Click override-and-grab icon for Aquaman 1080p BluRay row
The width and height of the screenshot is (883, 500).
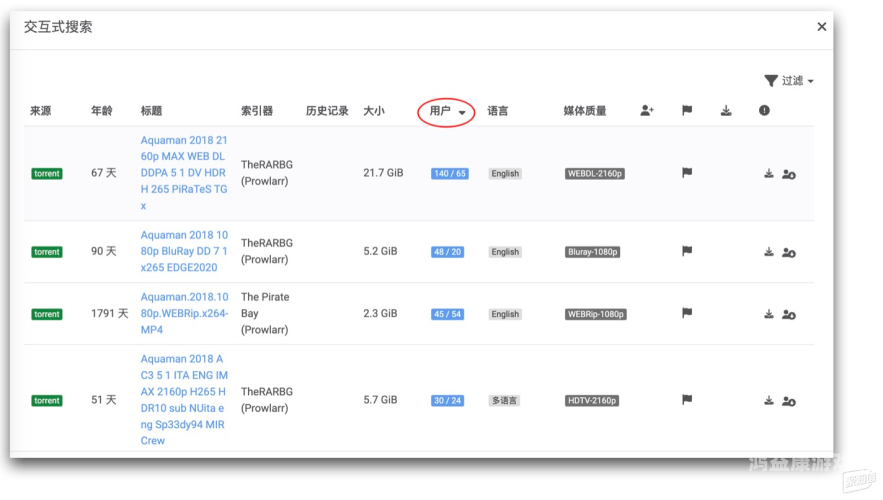click(x=789, y=252)
